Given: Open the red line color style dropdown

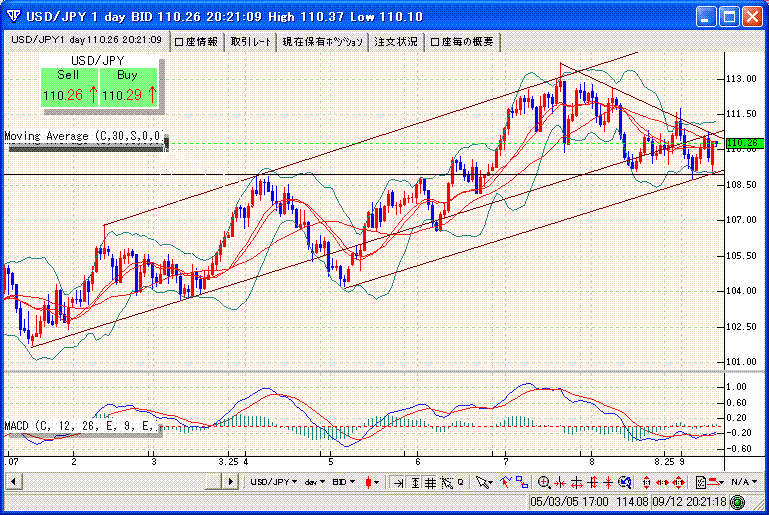Looking at the screenshot, I should click(718, 483).
